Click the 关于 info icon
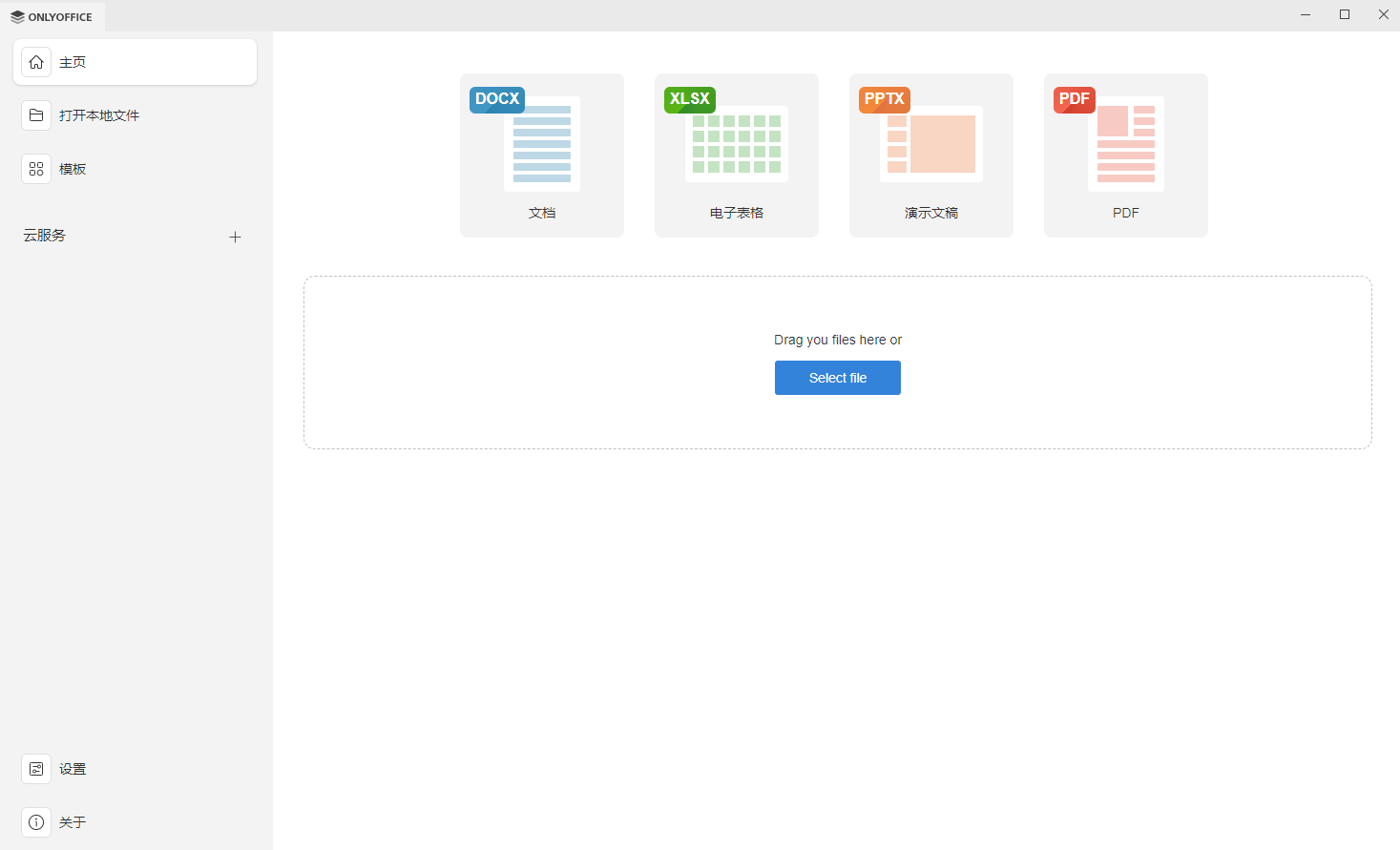1400x850 pixels. [x=36, y=822]
